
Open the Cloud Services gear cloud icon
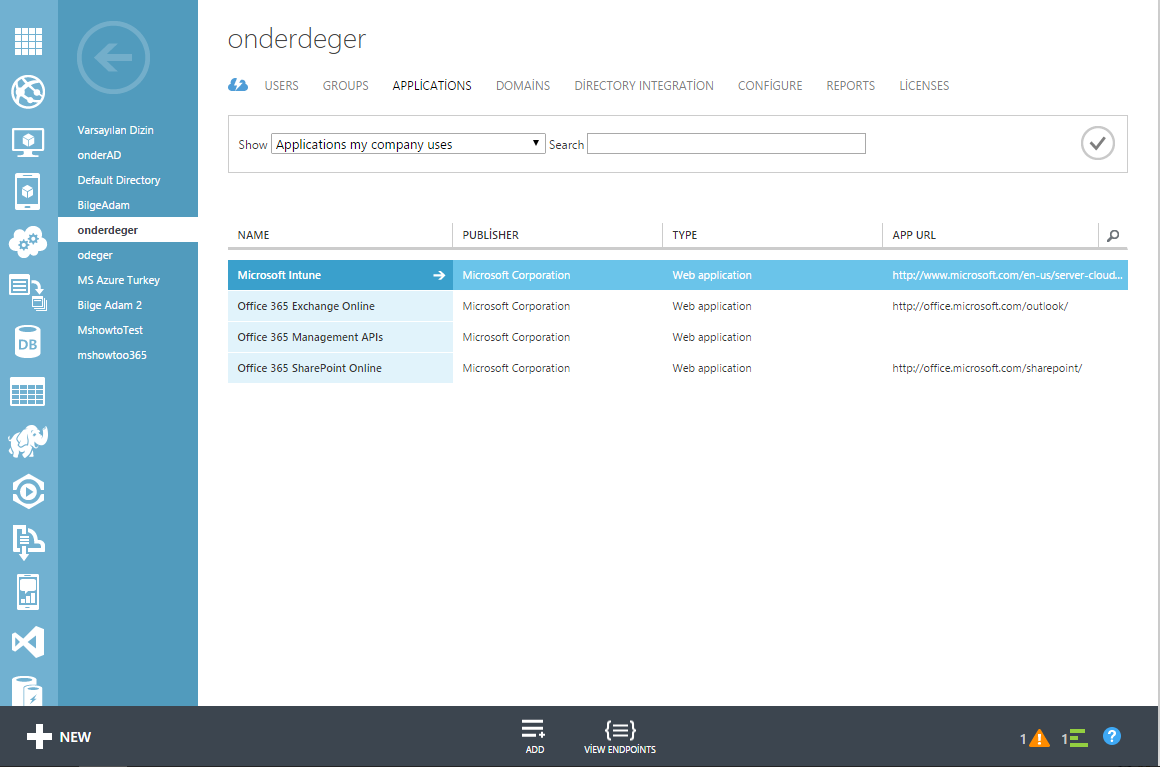[28, 242]
